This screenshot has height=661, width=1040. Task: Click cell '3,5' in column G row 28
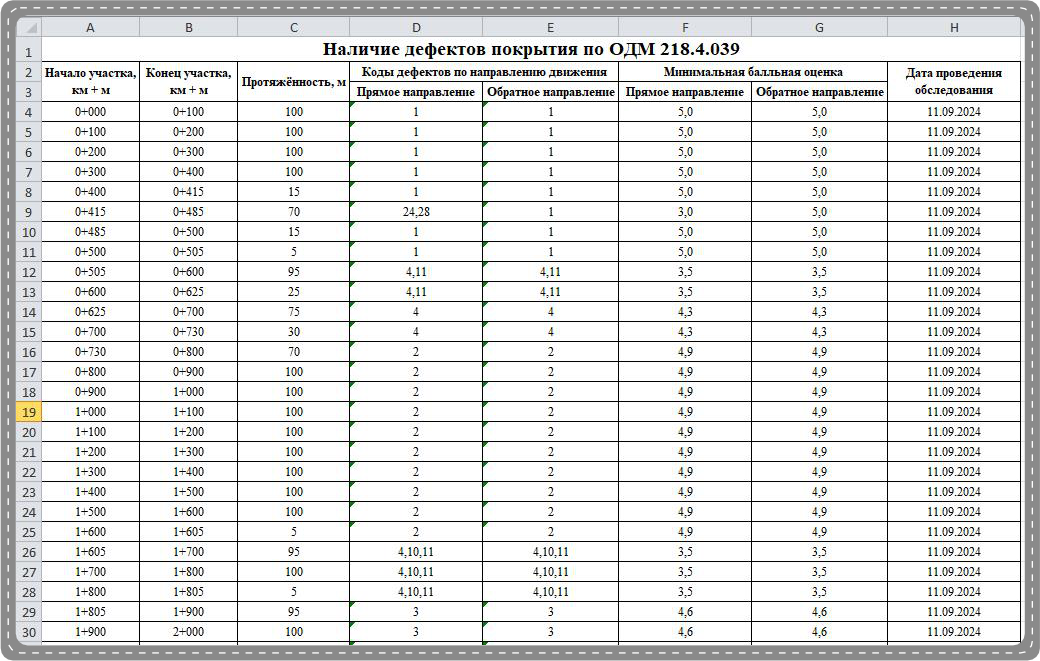819,591
